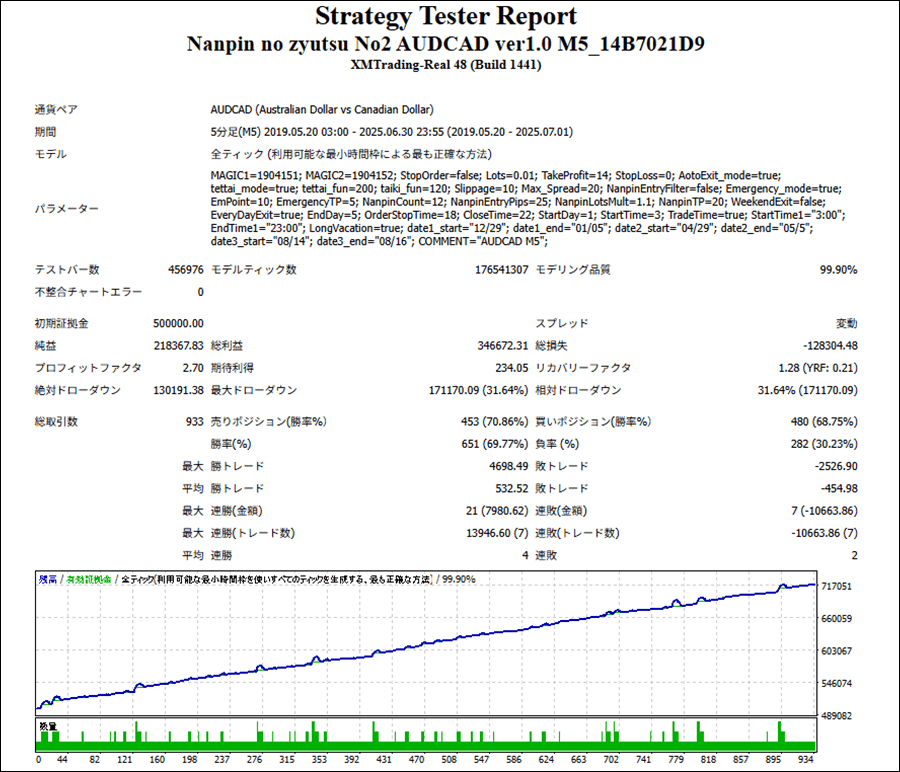Click the chart axis value 546074

pos(837,684)
